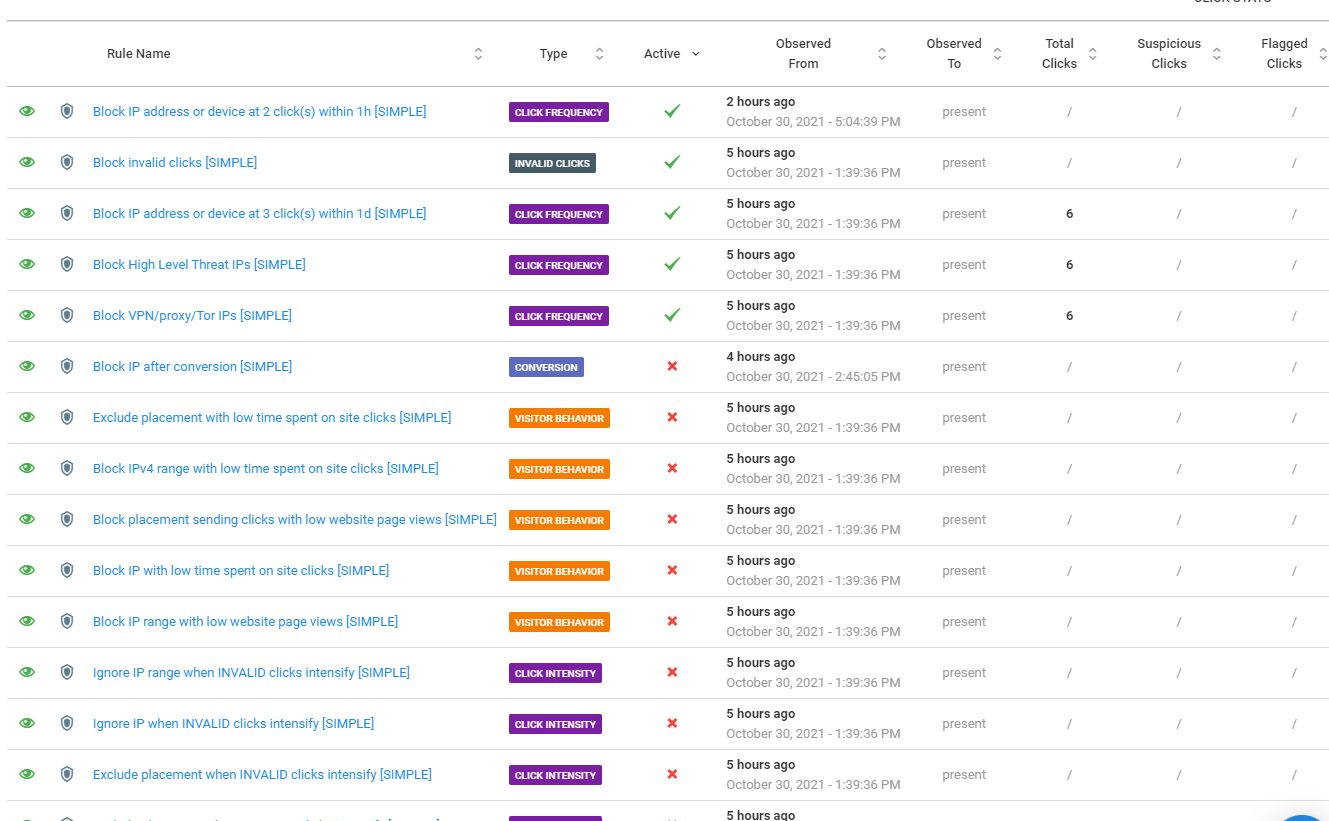Click green checkmark for 2 click(s) within 1h rule
The image size is (1329, 821).
tap(672, 111)
